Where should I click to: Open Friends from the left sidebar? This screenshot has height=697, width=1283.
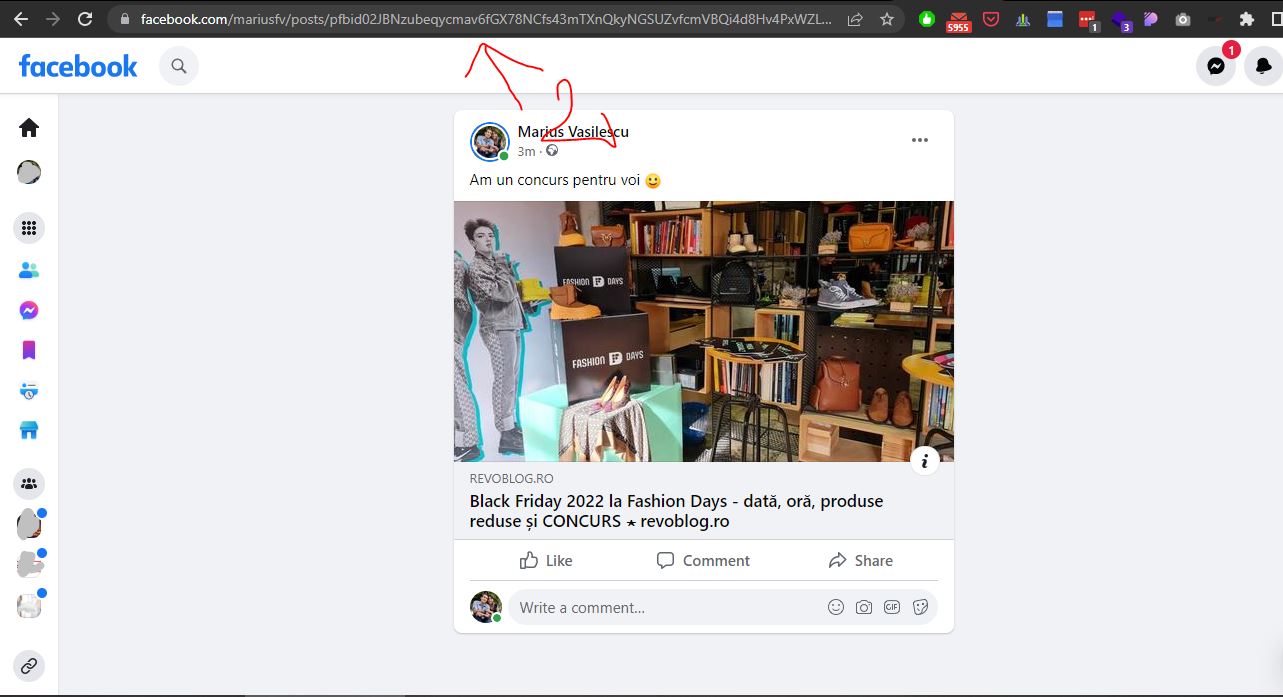pyautogui.click(x=29, y=270)
